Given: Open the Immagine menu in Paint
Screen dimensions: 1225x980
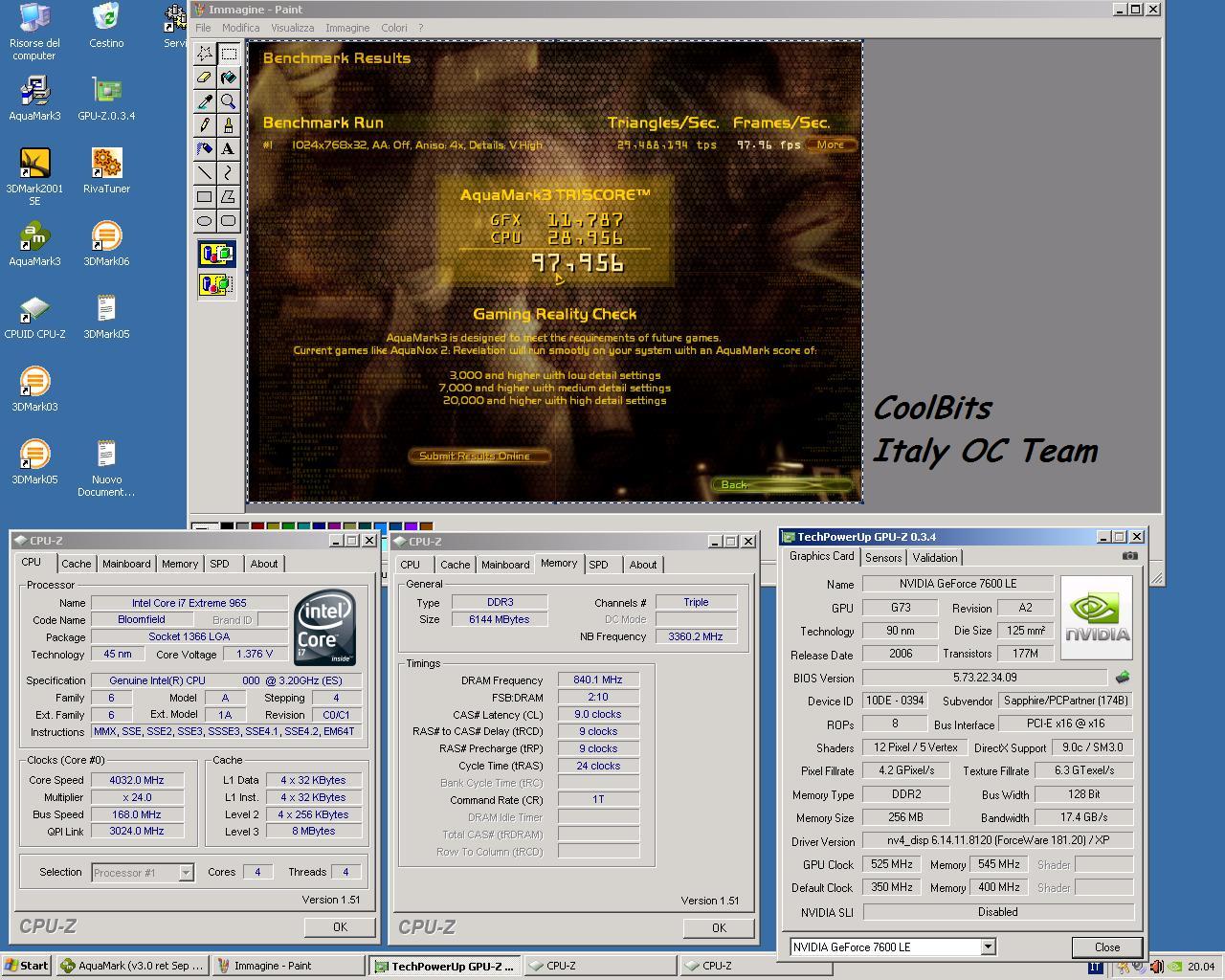Looking at the screenshot, I should [347, 28].
